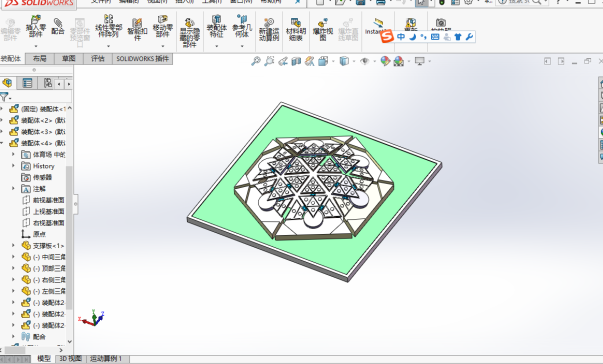603x364 pixels.
Task: Click the 插入零部件 insert components tool
Action: click(x=36, y=27)
